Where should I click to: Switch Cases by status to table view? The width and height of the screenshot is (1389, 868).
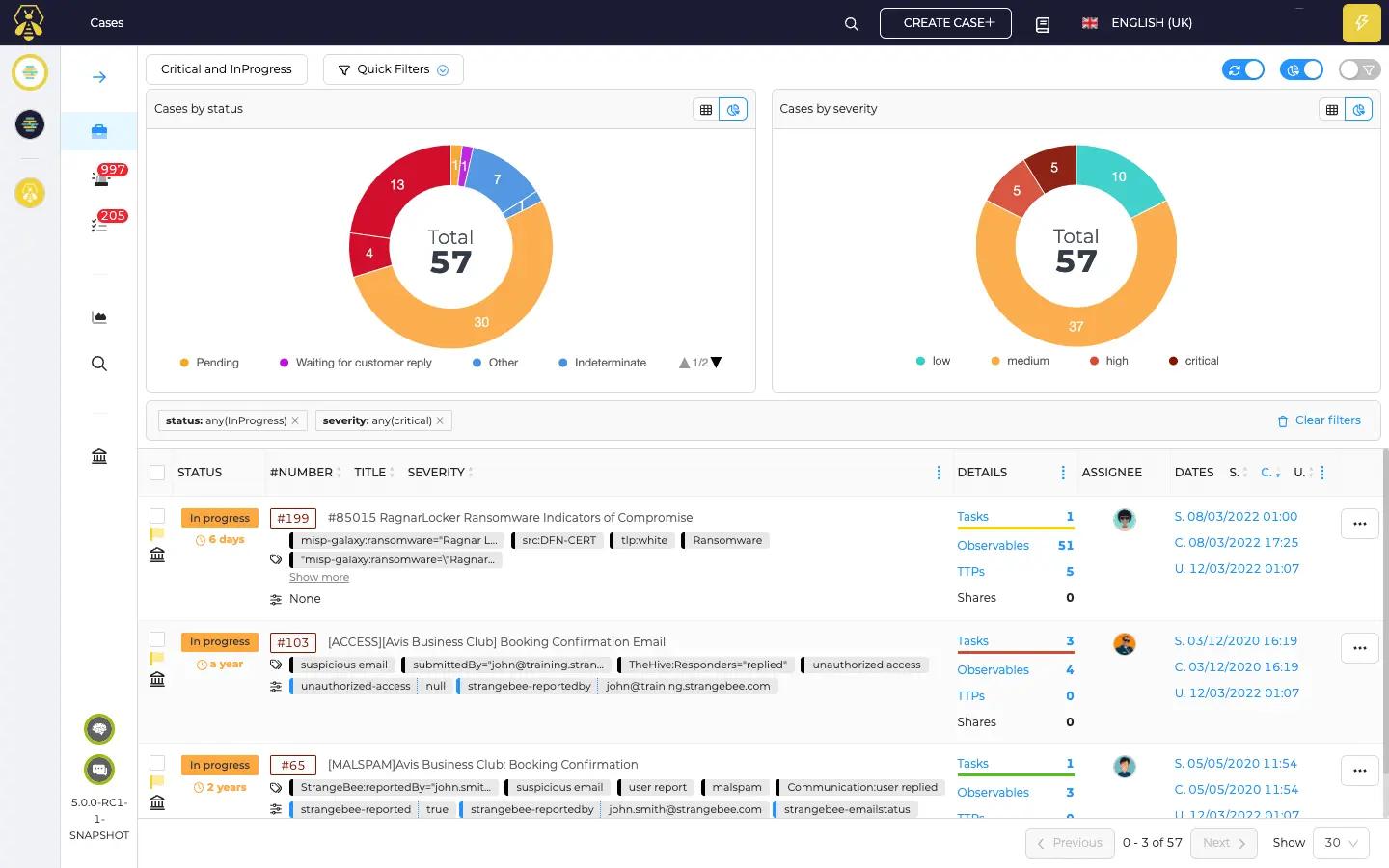[x=706, y=110]
